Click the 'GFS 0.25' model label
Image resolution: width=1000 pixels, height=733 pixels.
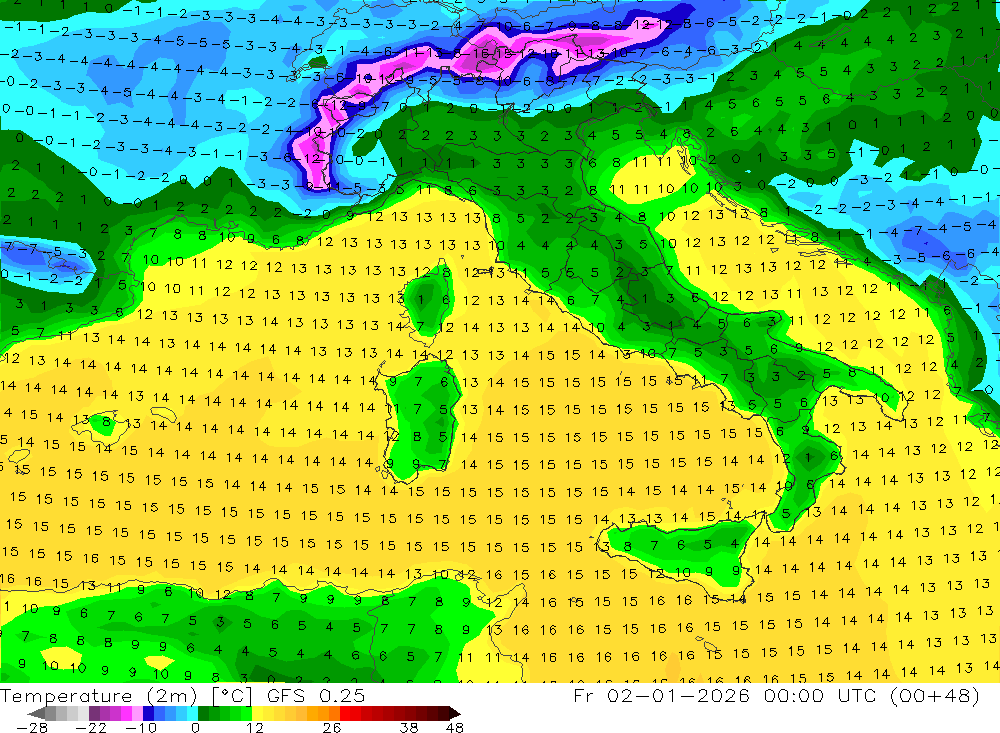click(316, 695)
